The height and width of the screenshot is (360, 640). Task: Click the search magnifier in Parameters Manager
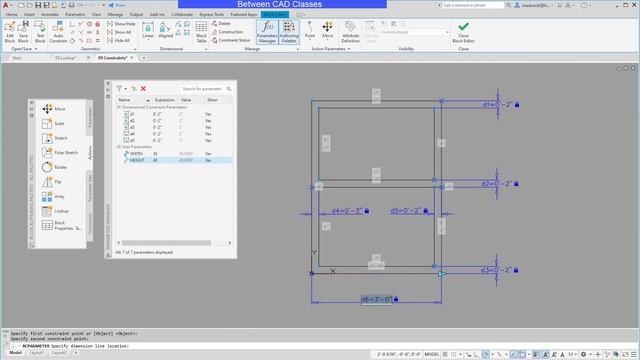(x=229, y=89)
